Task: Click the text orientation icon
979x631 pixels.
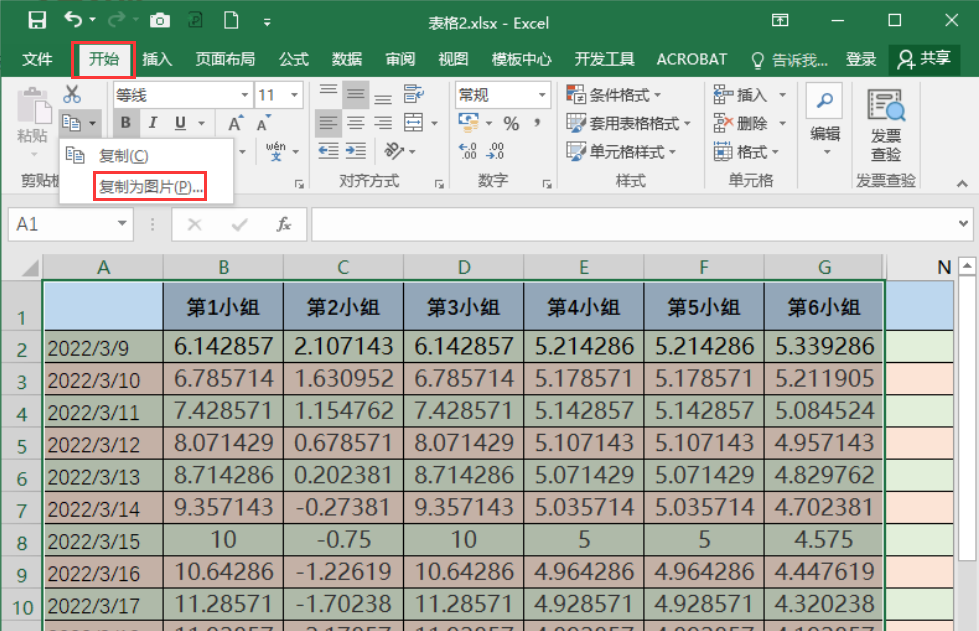Action: tap(395, 150)
